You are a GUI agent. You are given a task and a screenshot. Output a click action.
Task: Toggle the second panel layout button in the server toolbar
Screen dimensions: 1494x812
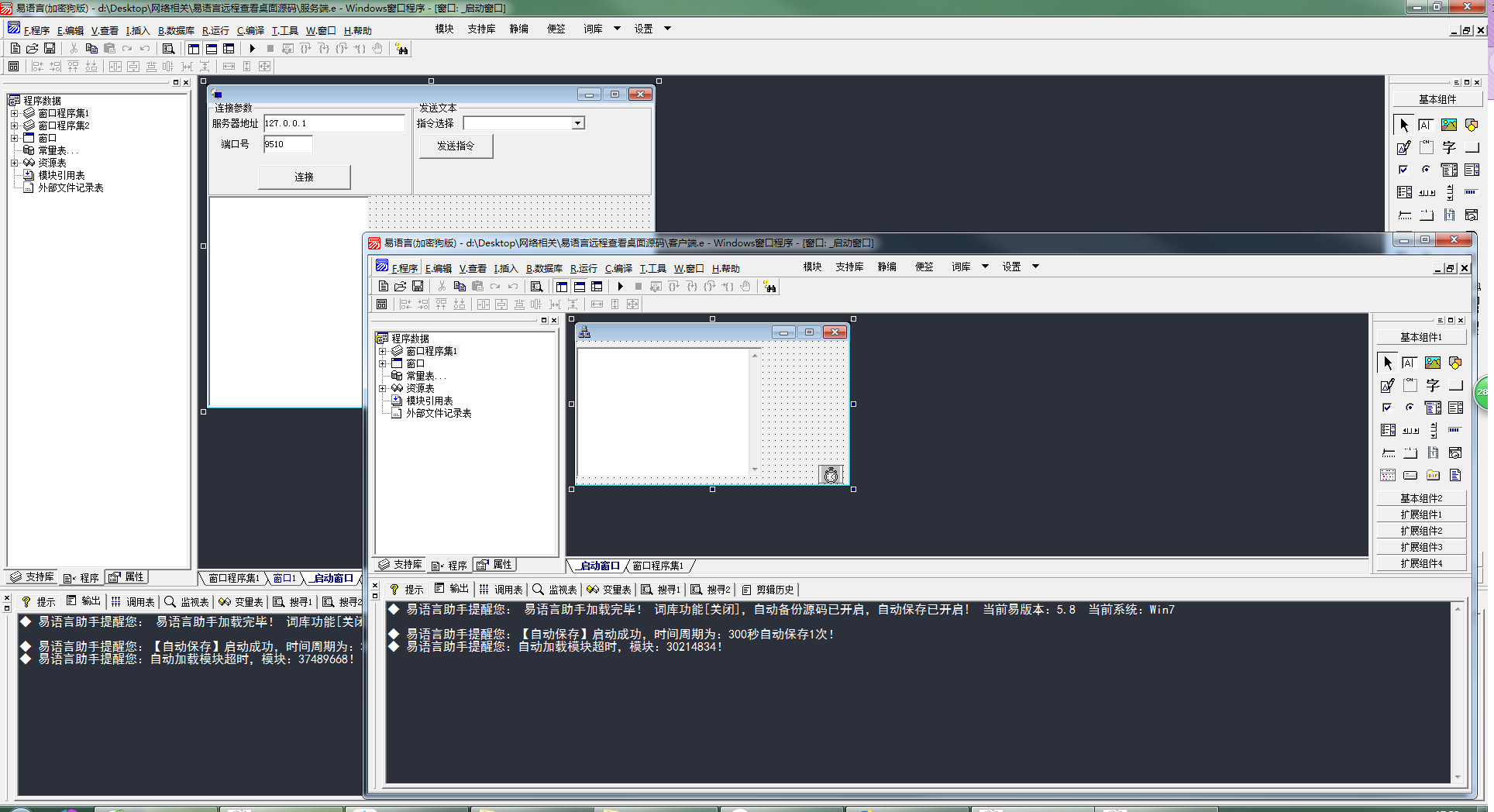[x=212, y=49]
